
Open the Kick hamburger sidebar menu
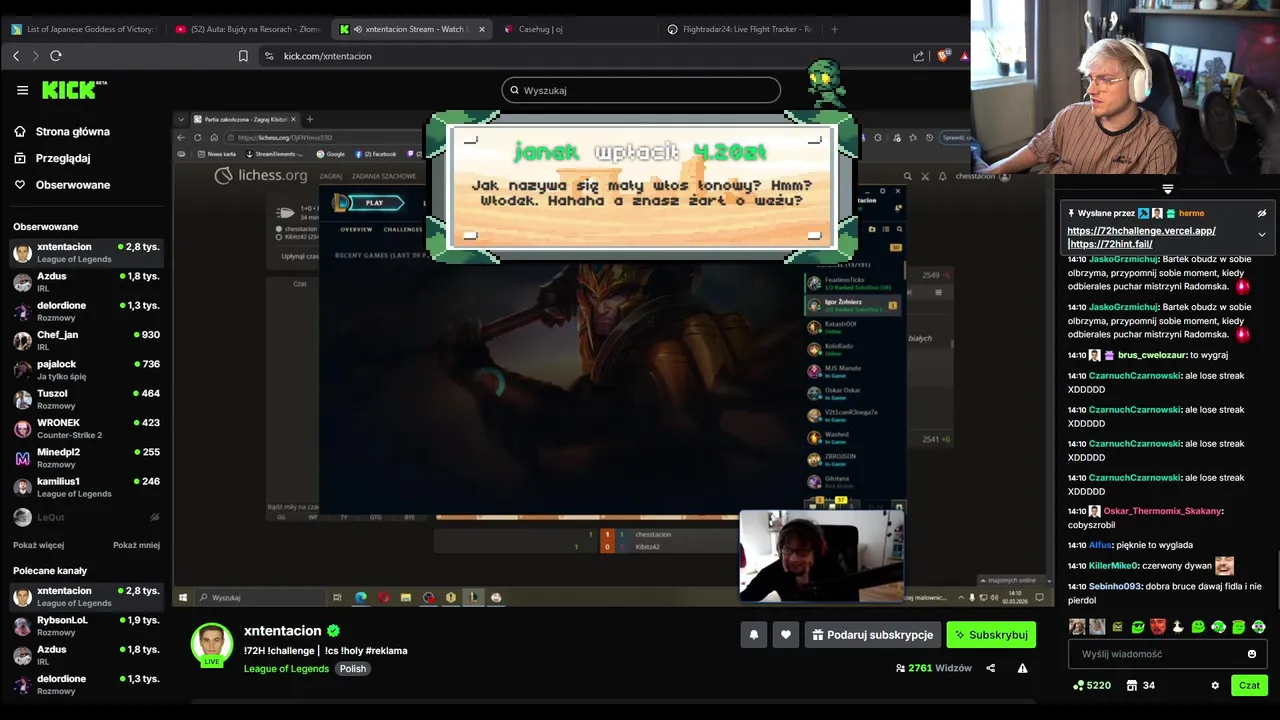(22, 90)
